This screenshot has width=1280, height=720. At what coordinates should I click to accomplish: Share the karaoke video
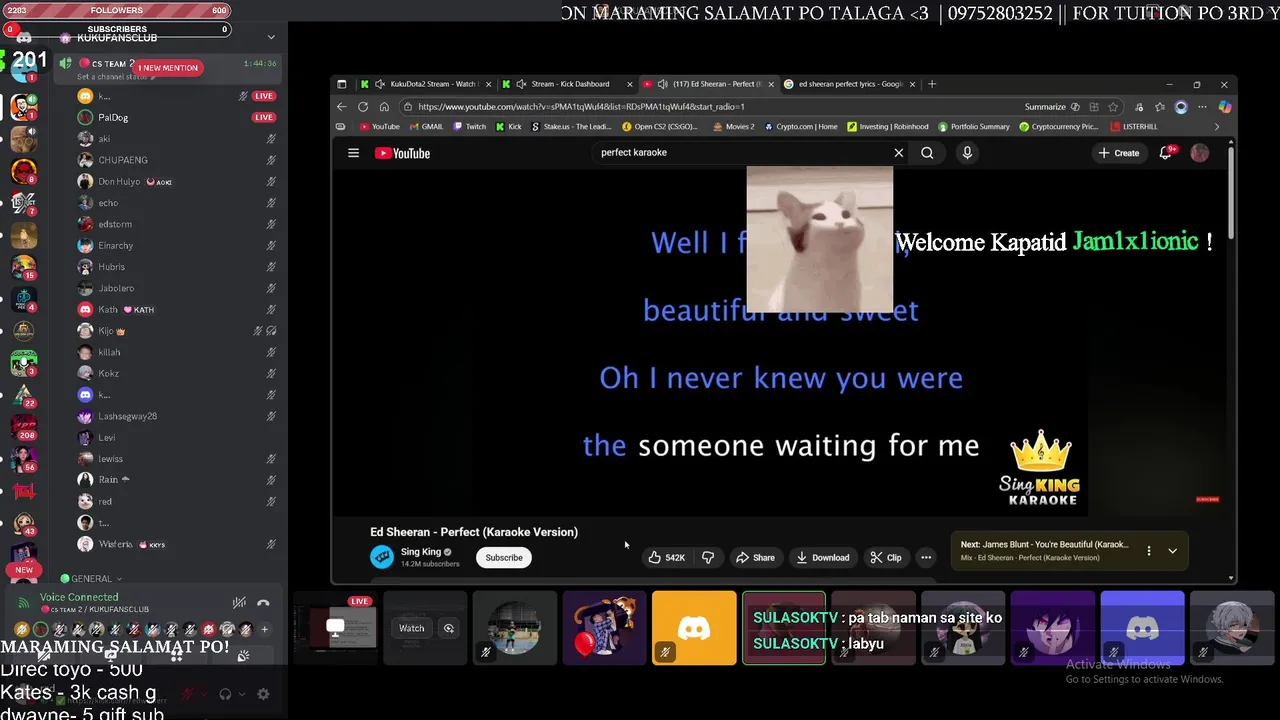point(755,557)
